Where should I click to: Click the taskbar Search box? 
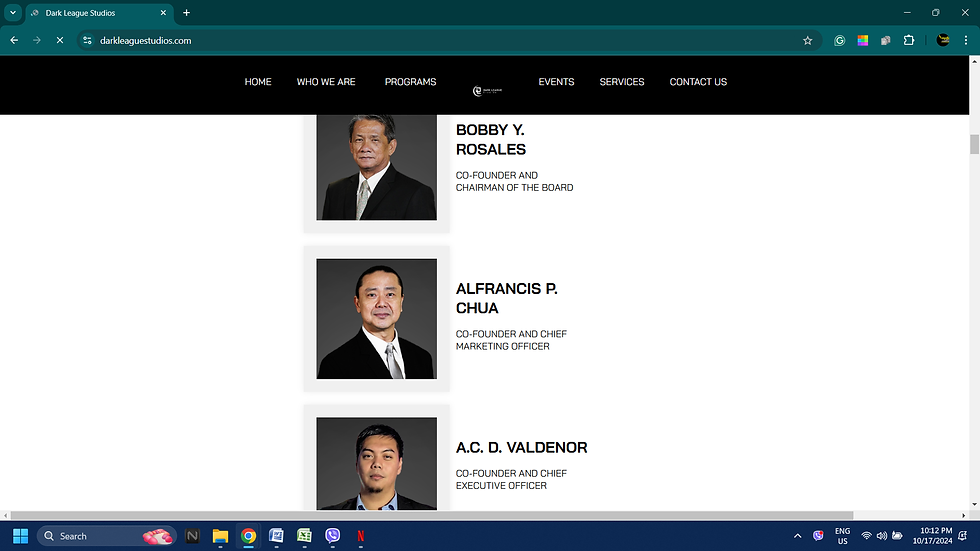(x=107, y=536)
